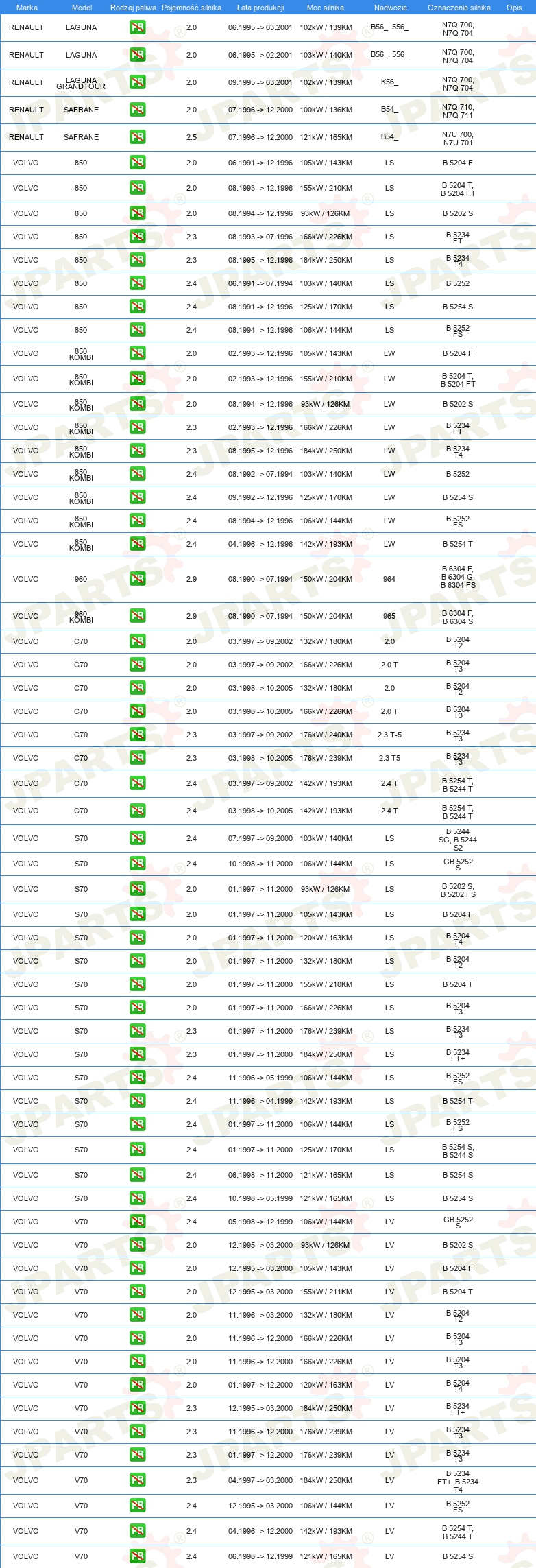Select the '2.3 T-5' body cell
The image size is (536, 1568).
389,735
